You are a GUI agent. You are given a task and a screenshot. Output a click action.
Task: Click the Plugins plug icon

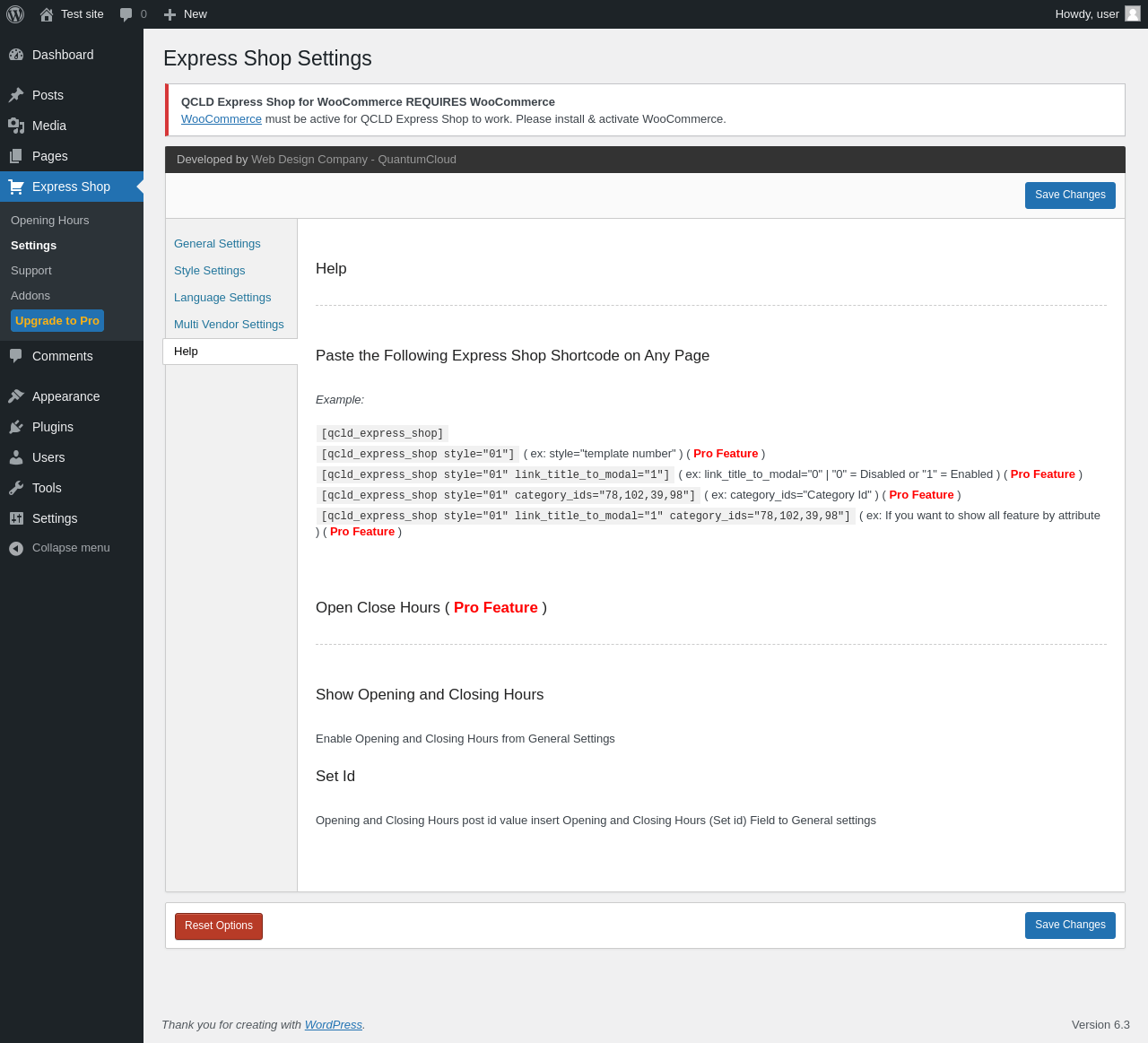[16, 427]
